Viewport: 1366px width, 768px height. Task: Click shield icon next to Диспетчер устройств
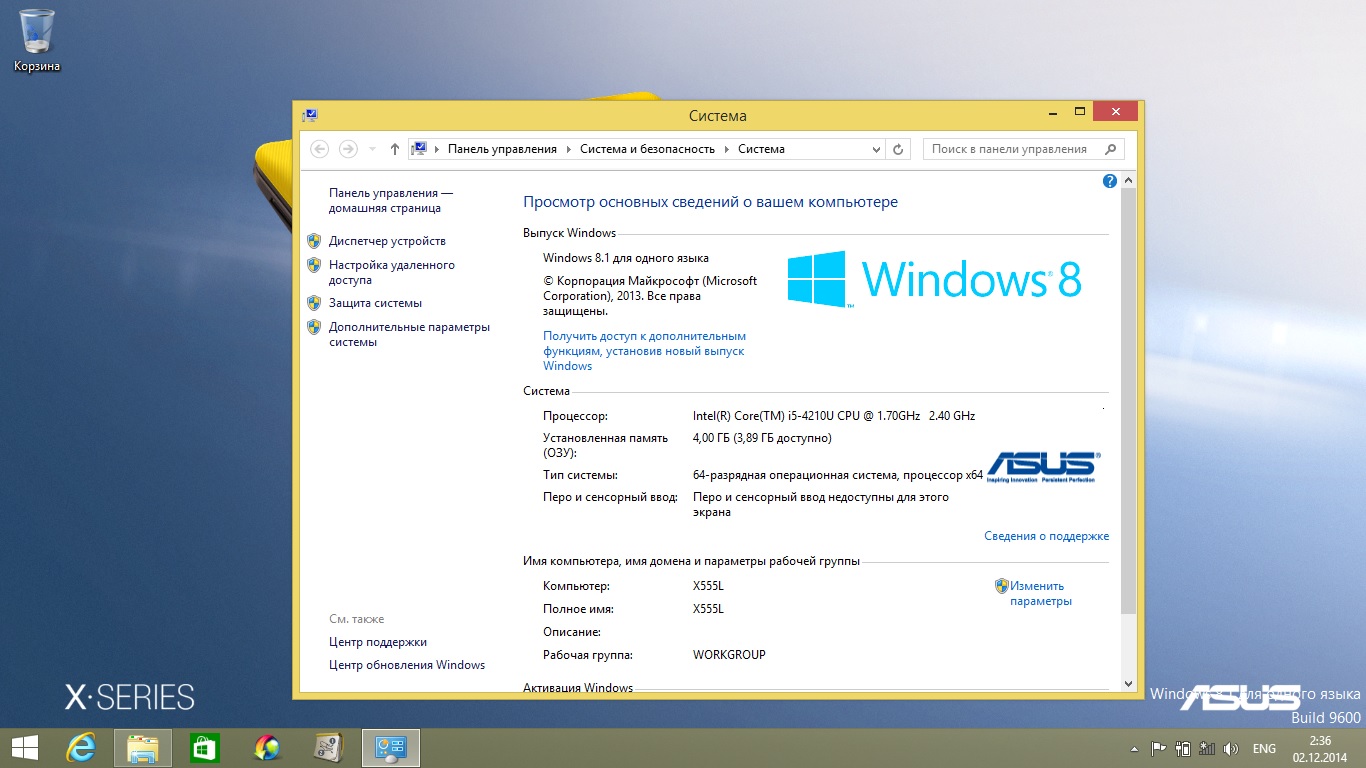[314, 241]
